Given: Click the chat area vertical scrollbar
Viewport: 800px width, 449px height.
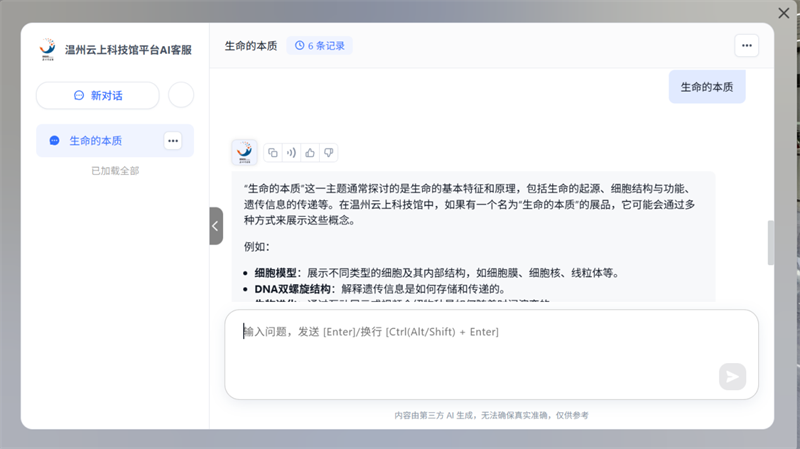Looking at the screenshot, I should click(770, 242).
